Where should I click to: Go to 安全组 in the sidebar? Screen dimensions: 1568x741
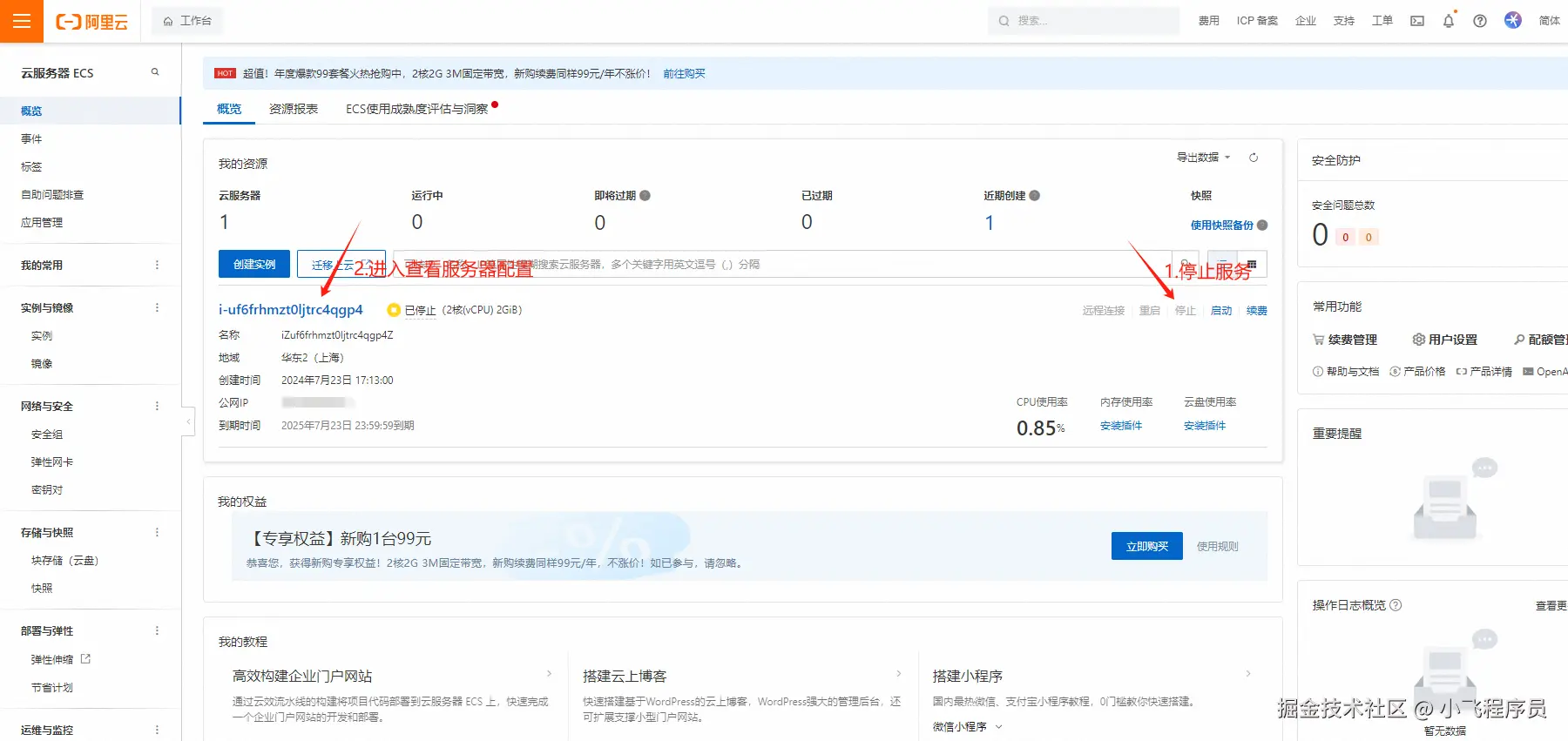[47, 434]
